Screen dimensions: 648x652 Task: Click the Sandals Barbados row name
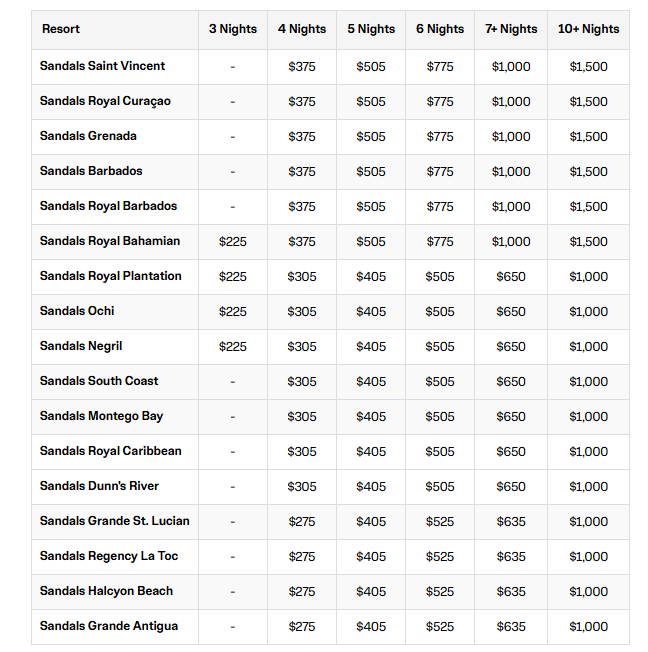point(91,171)
